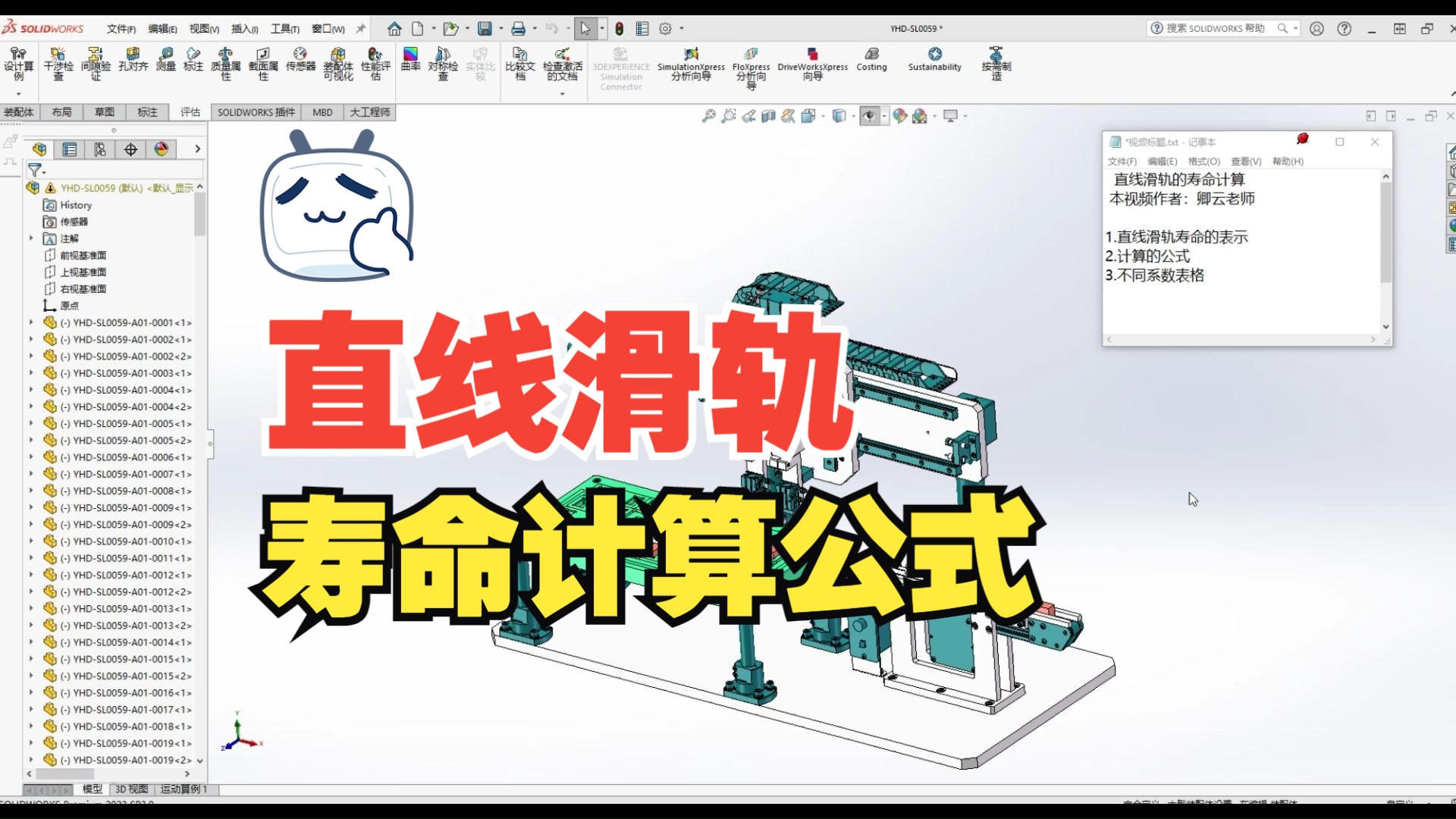The image size is (1456, 819).
Task: Click the 干涉检查 (Interference Detection) icon
Action: (55, 63)
